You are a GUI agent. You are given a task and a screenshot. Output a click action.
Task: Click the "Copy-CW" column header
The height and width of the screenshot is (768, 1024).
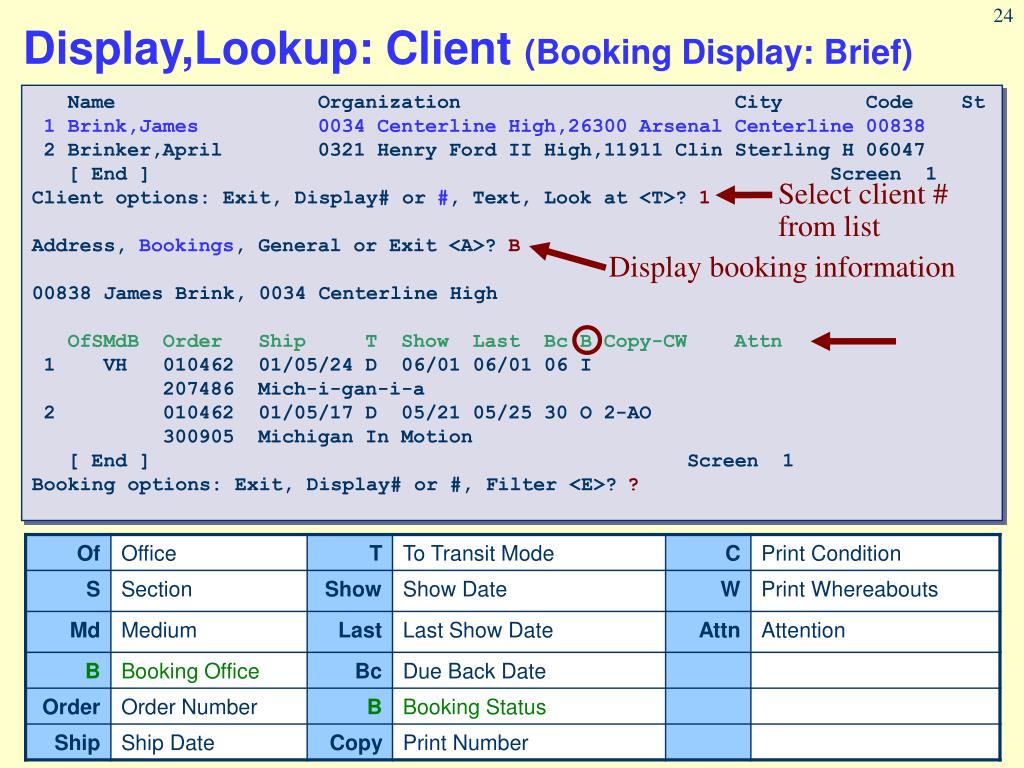tap(645, 342)
